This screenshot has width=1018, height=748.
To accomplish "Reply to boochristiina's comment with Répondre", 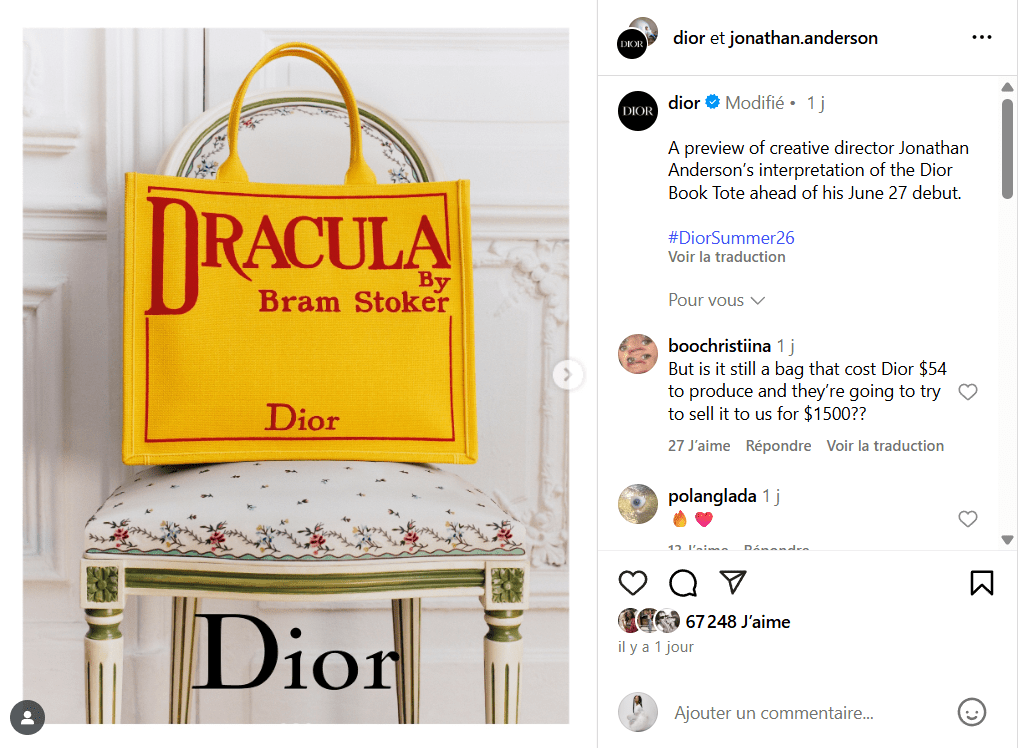I will pos(778,446).
